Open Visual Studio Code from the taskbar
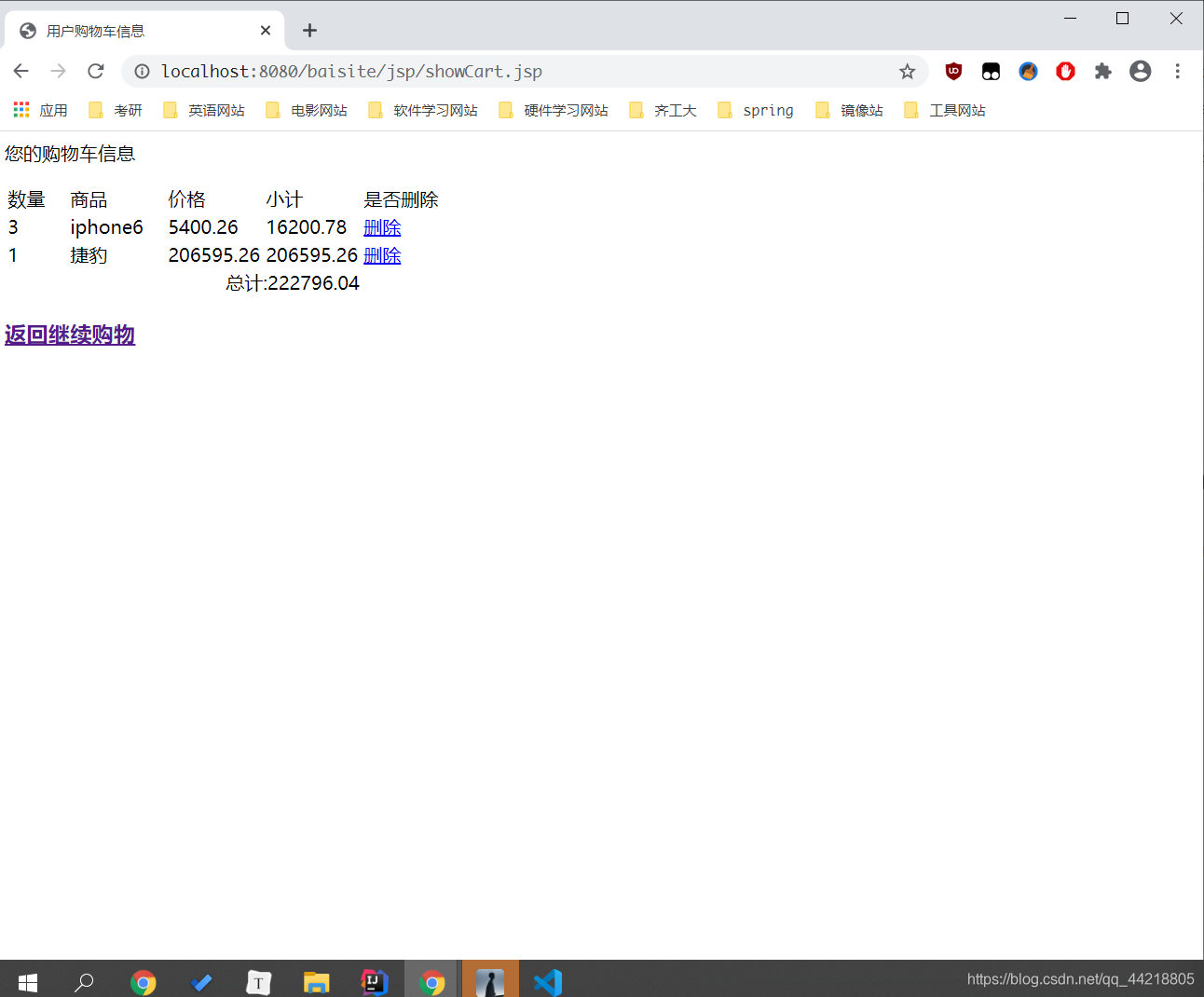1204x997 pixels. click(x=548, y=982)
